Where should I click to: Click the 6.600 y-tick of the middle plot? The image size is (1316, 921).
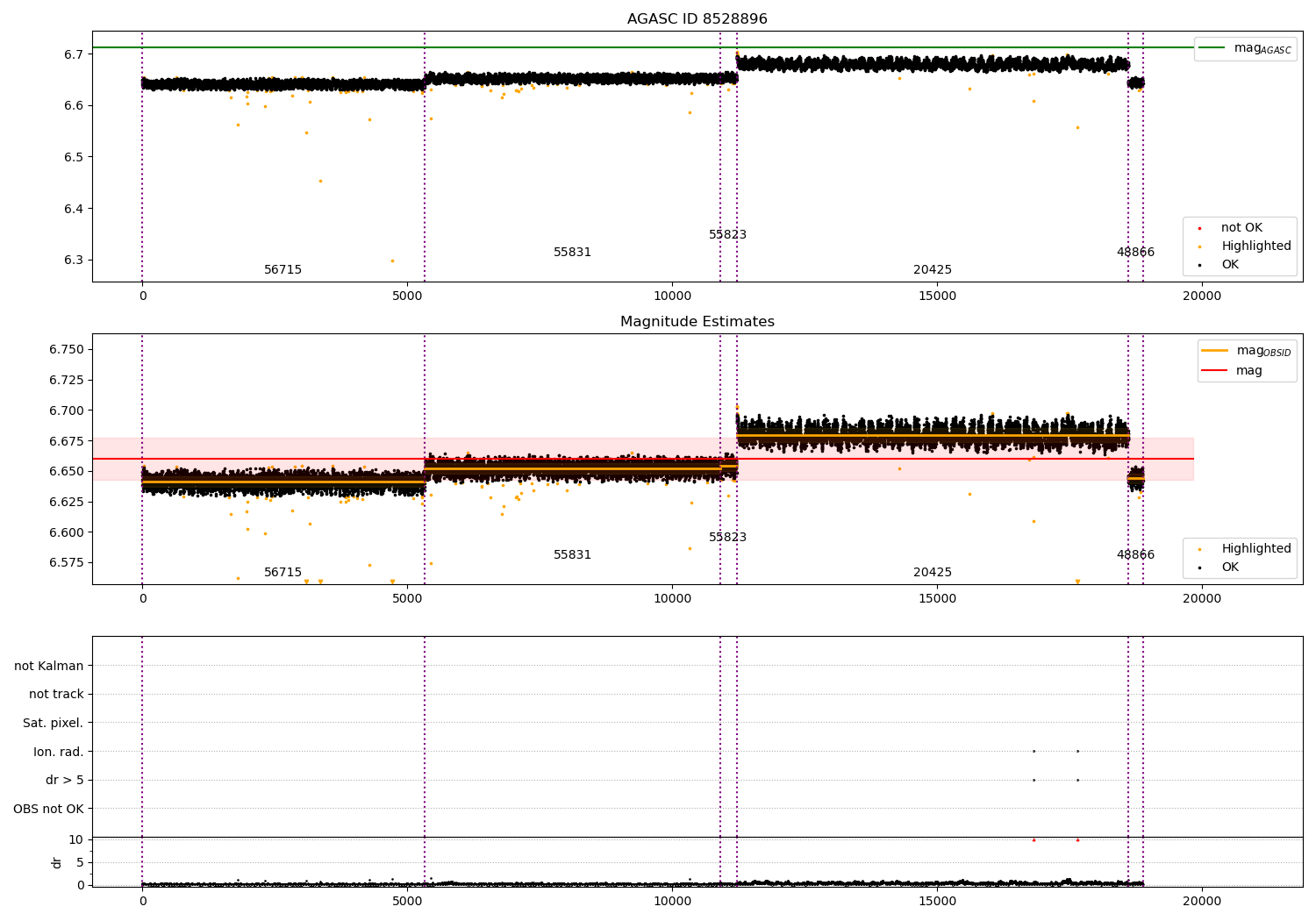(67, 533)
